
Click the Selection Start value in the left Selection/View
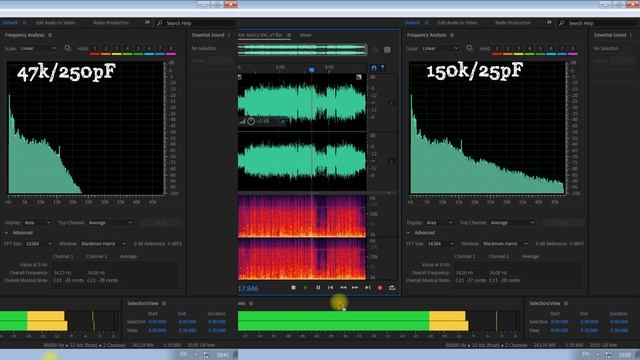pos(157,322)
